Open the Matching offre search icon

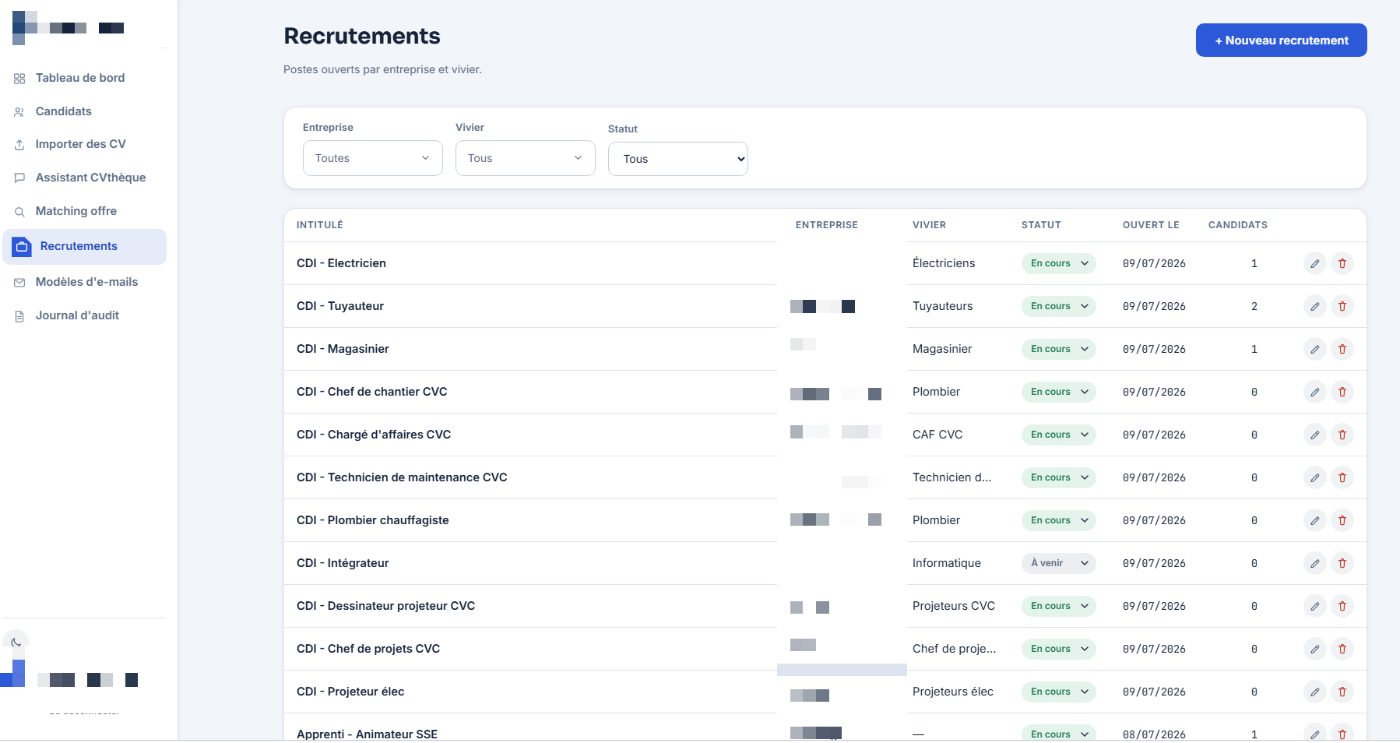[x=19, y=212]
